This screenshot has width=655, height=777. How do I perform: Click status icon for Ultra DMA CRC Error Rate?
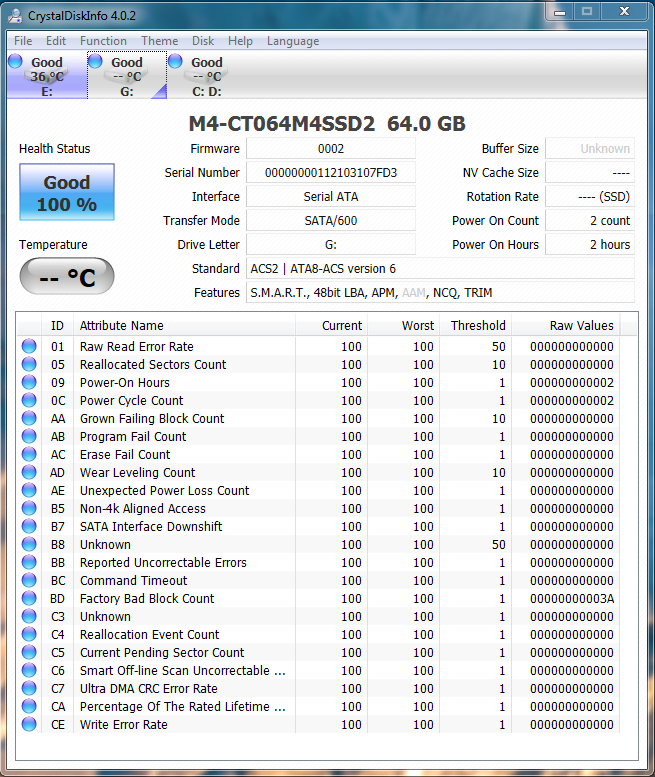point(29,688)
